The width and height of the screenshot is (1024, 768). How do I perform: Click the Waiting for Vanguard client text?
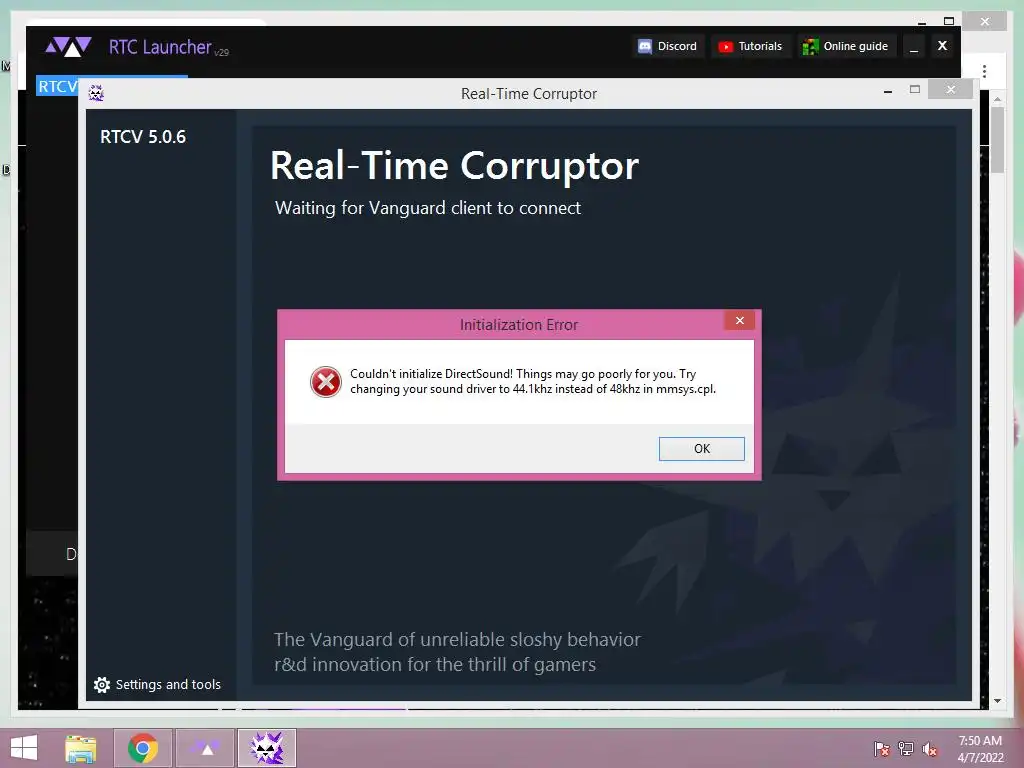pyautogui.click(x=428, y=208)
